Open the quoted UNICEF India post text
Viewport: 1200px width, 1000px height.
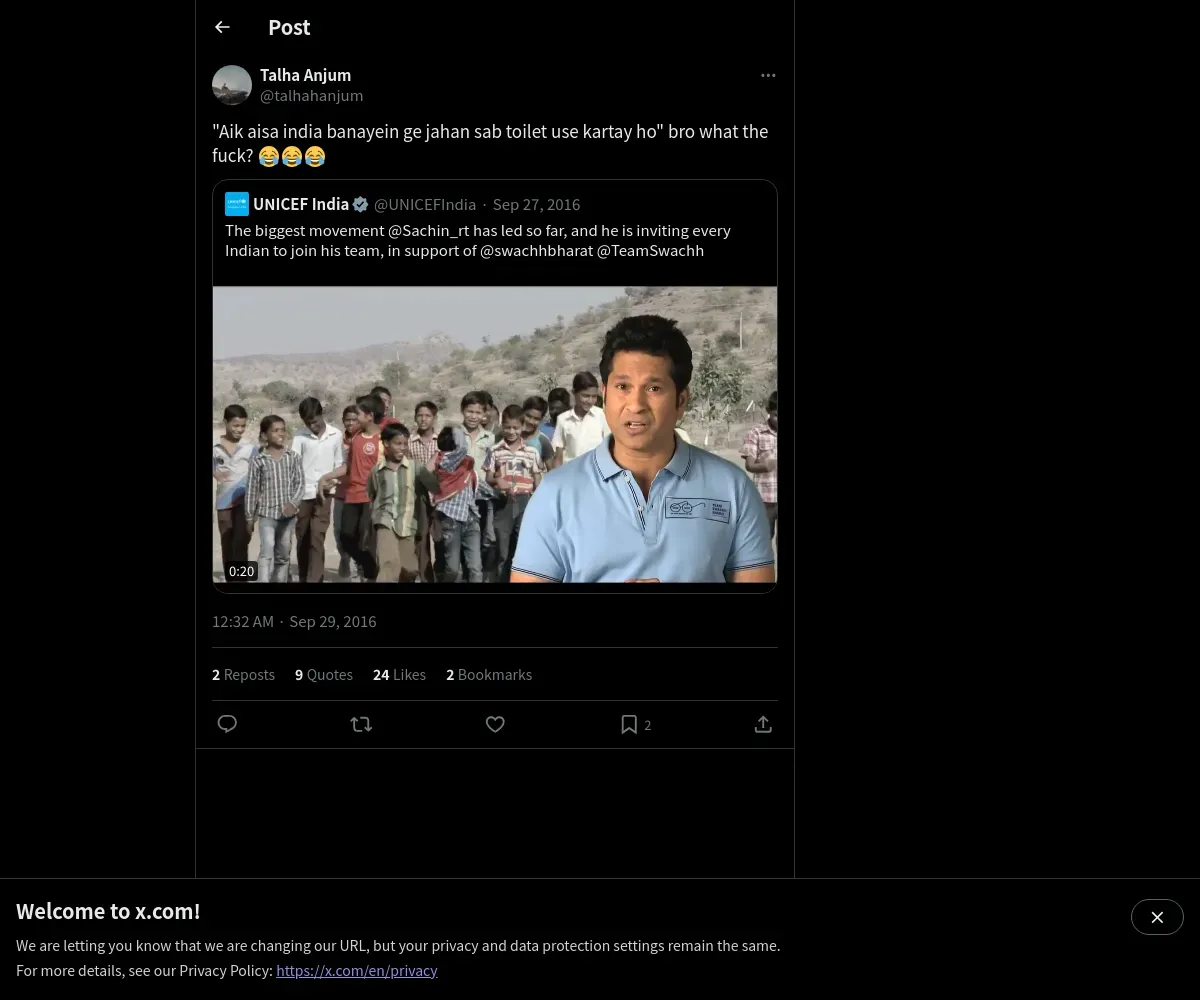click(478, 240)
